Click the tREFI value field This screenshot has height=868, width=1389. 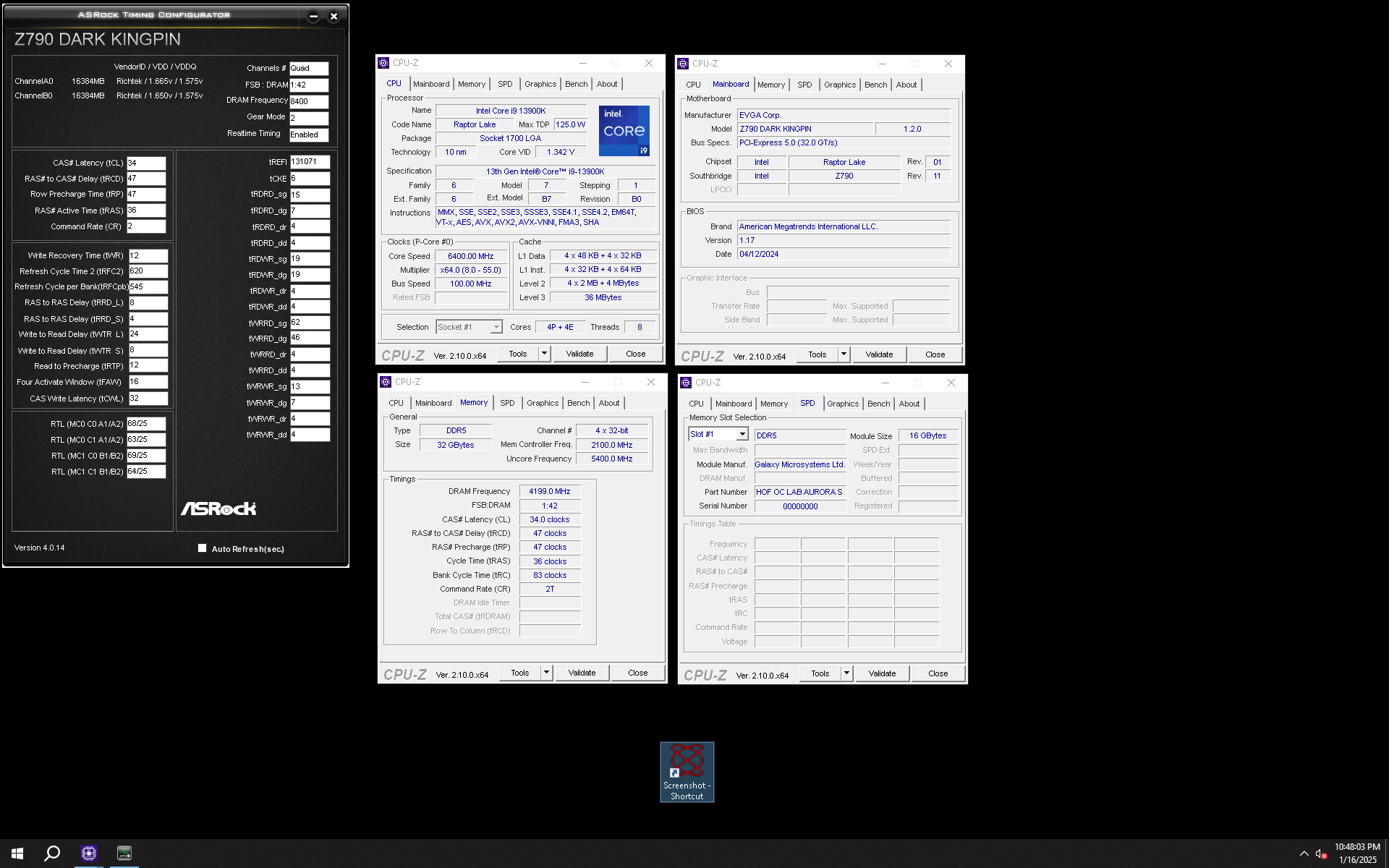[310, 162]
